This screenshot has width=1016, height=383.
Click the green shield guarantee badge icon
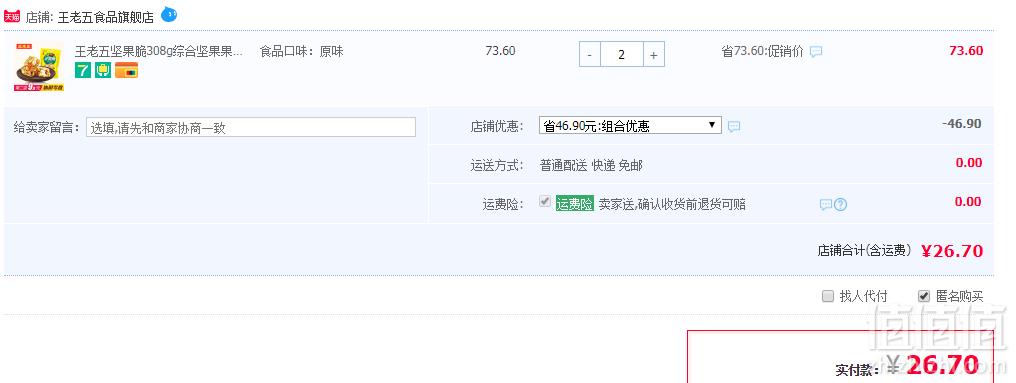(103, 71)
